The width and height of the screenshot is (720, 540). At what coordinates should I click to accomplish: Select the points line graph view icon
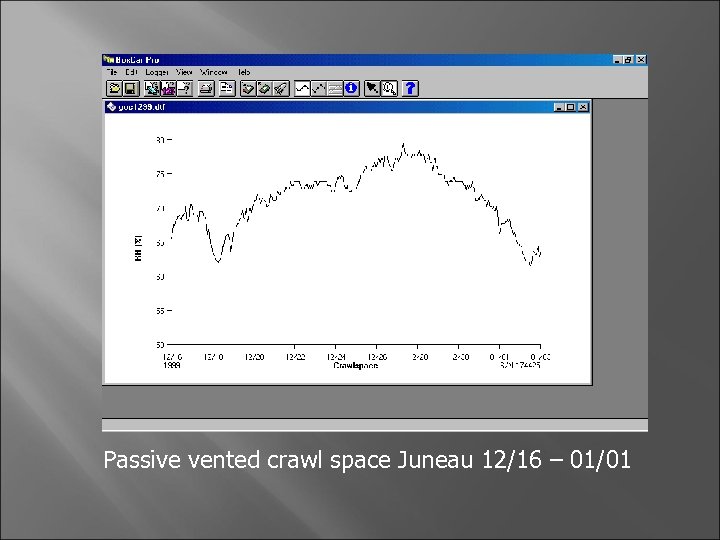pyautogui.click(x=319, y=88)
